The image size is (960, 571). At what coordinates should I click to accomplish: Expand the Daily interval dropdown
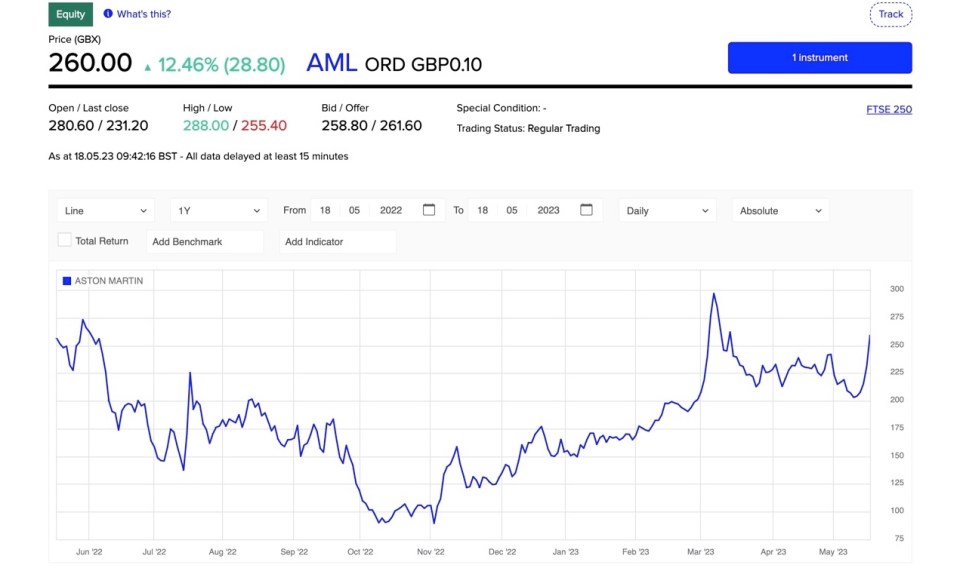pyautogui.click(x=667, y=211)
